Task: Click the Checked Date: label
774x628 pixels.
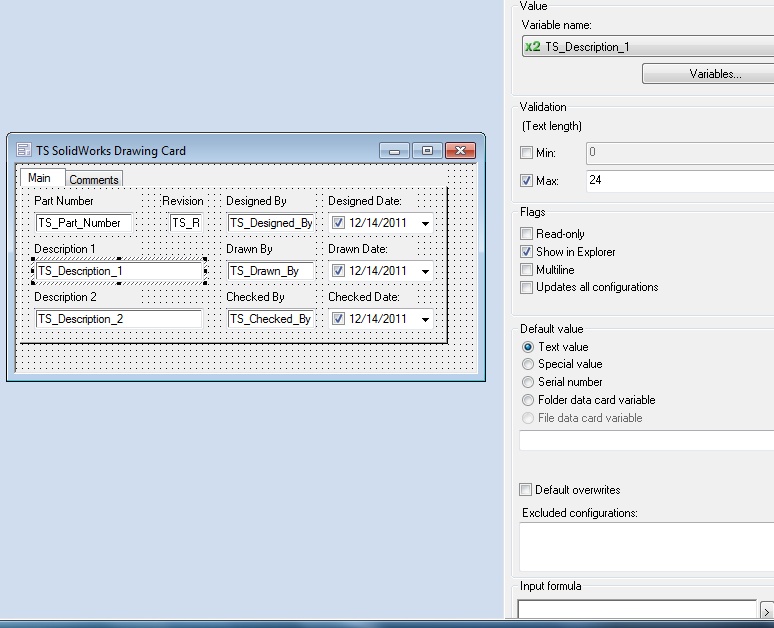Action: click(364, 297)
